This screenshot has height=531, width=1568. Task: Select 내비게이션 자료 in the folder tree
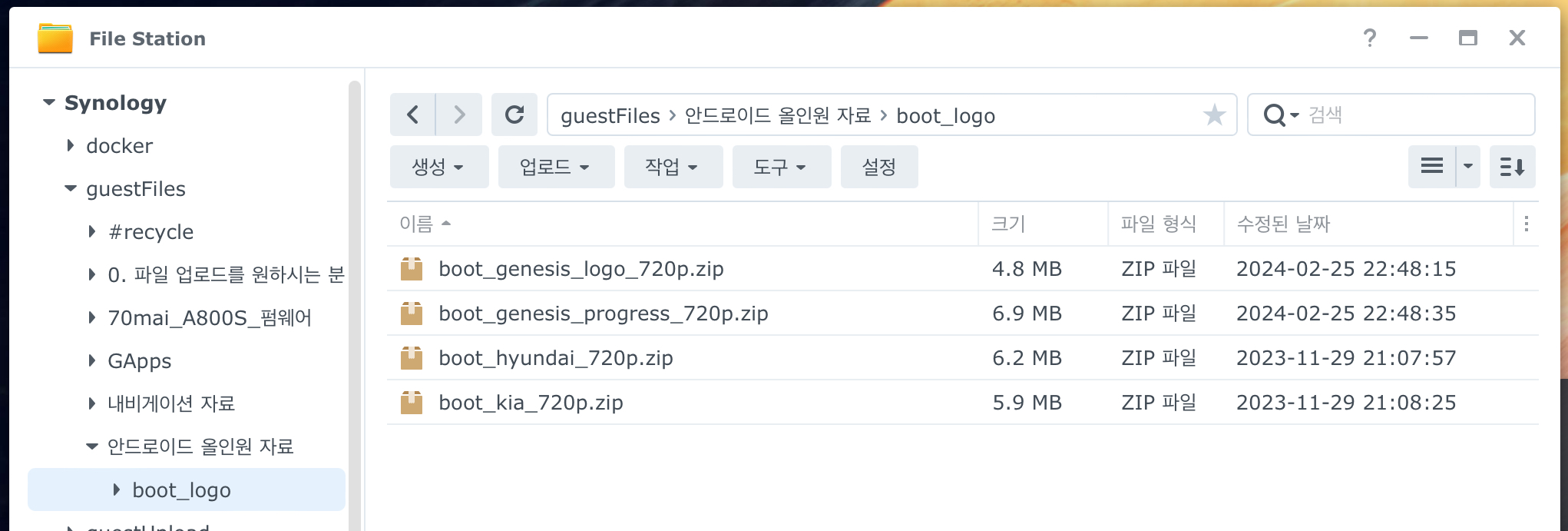tap(171, 403)
